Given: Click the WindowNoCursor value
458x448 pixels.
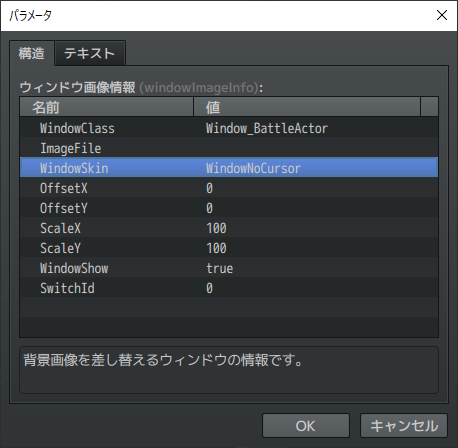Looking at the screenshot, I should 253,168.
